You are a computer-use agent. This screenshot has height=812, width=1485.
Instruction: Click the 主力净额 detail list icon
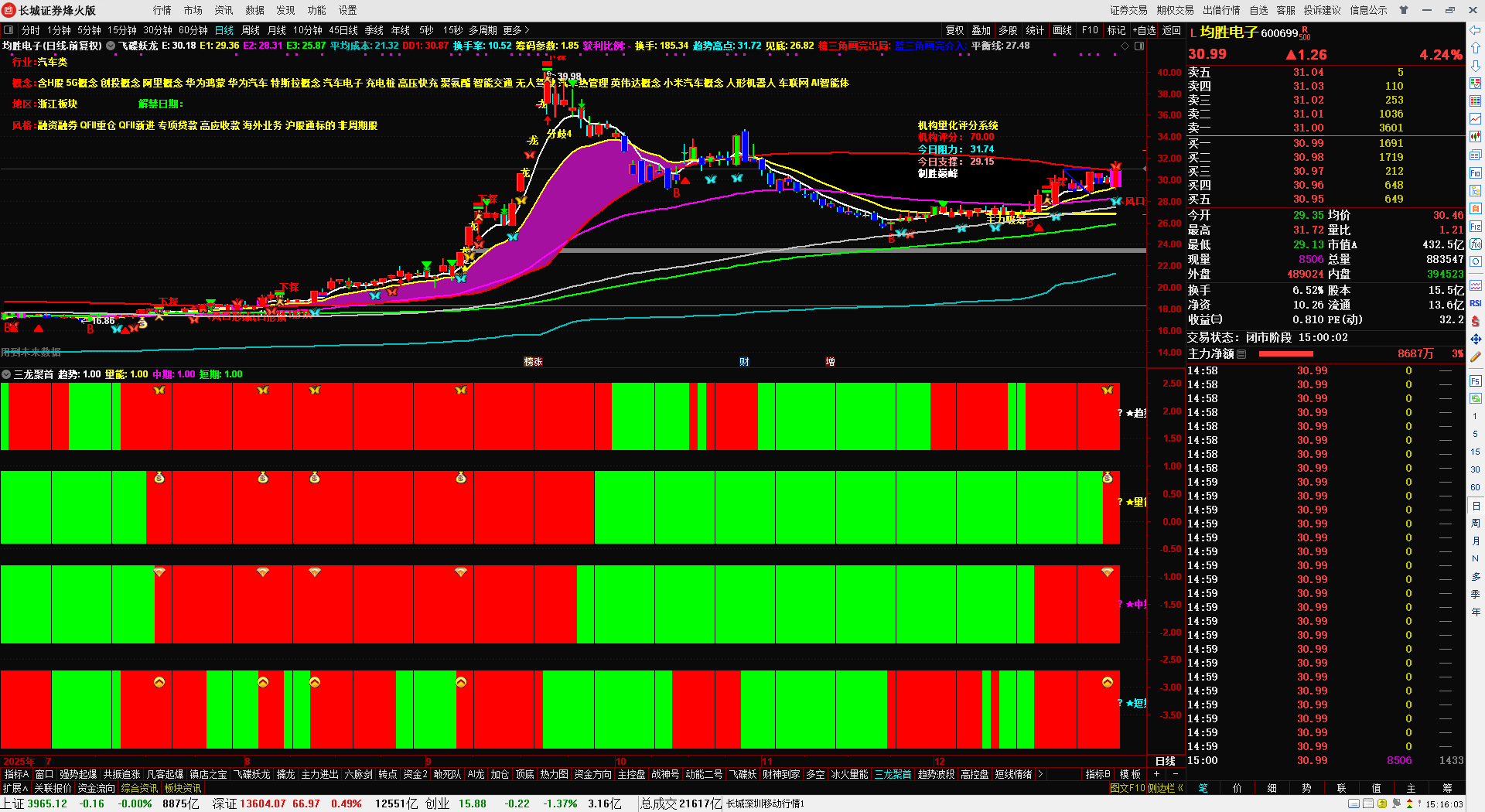[1241, 354]
